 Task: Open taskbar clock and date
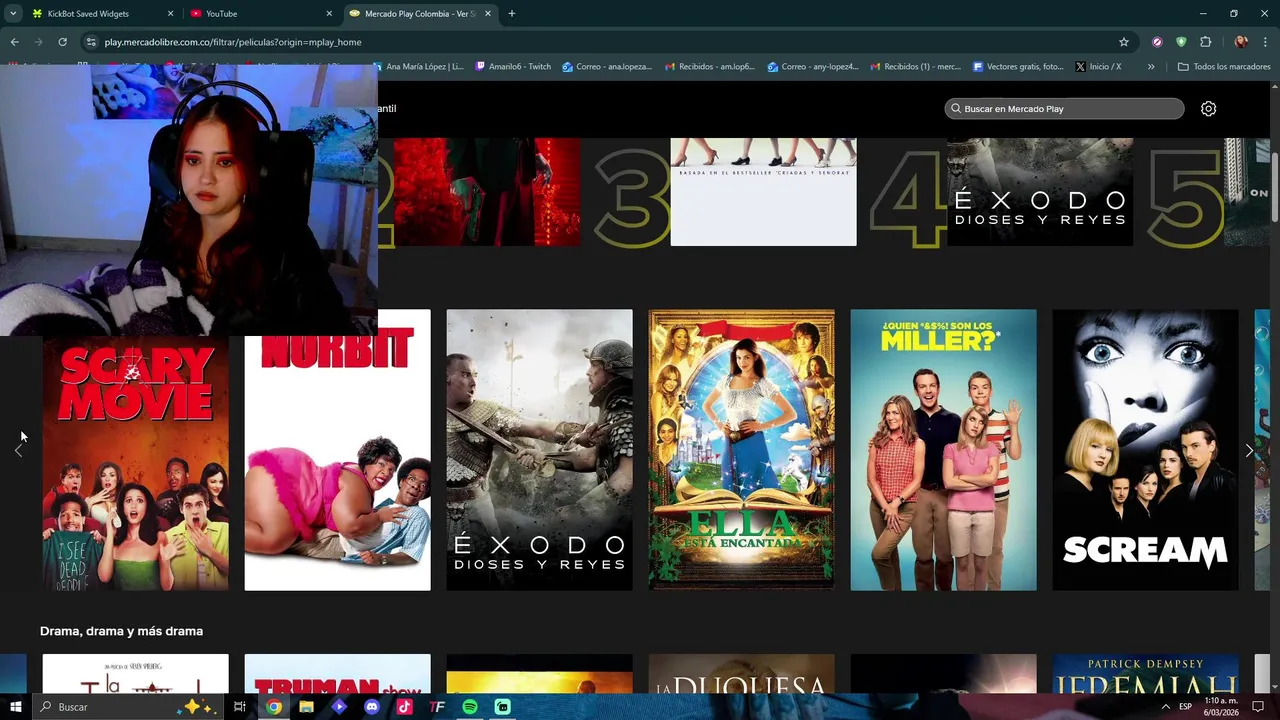(1221, 707)
